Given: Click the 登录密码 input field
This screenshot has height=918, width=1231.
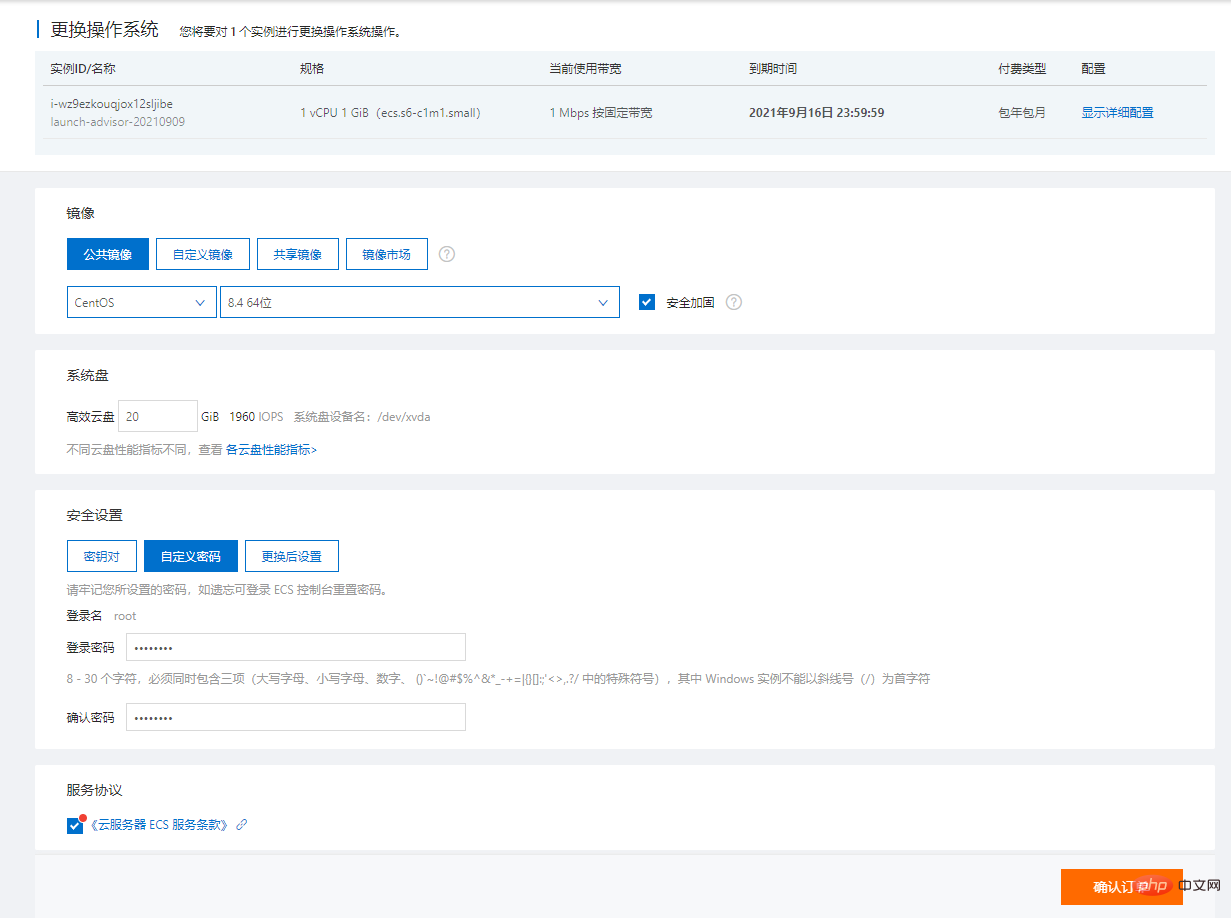Looking at the screenshot, I should point(296,647).
